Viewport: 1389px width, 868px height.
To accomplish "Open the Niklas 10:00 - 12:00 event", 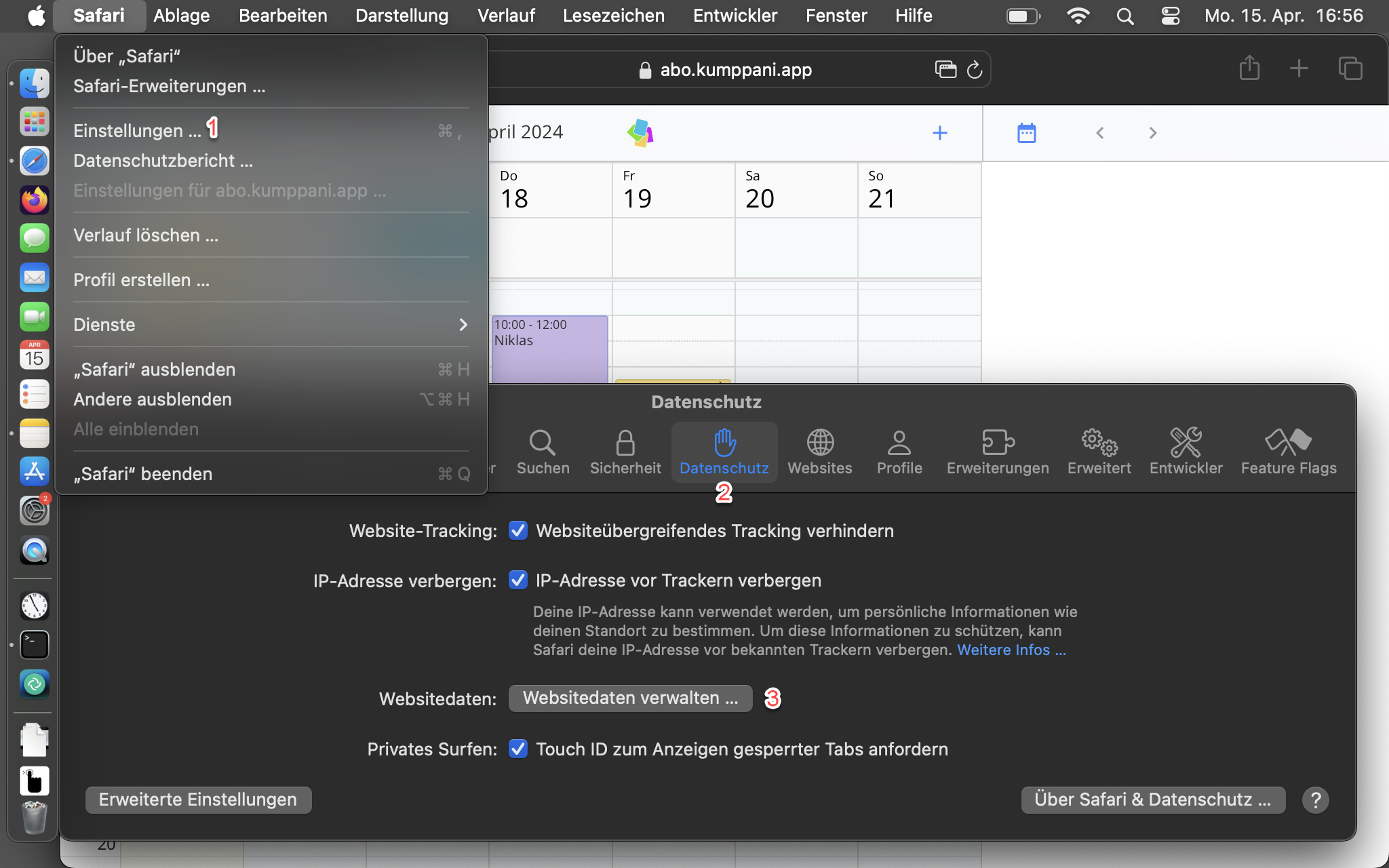I will (549, 349).
